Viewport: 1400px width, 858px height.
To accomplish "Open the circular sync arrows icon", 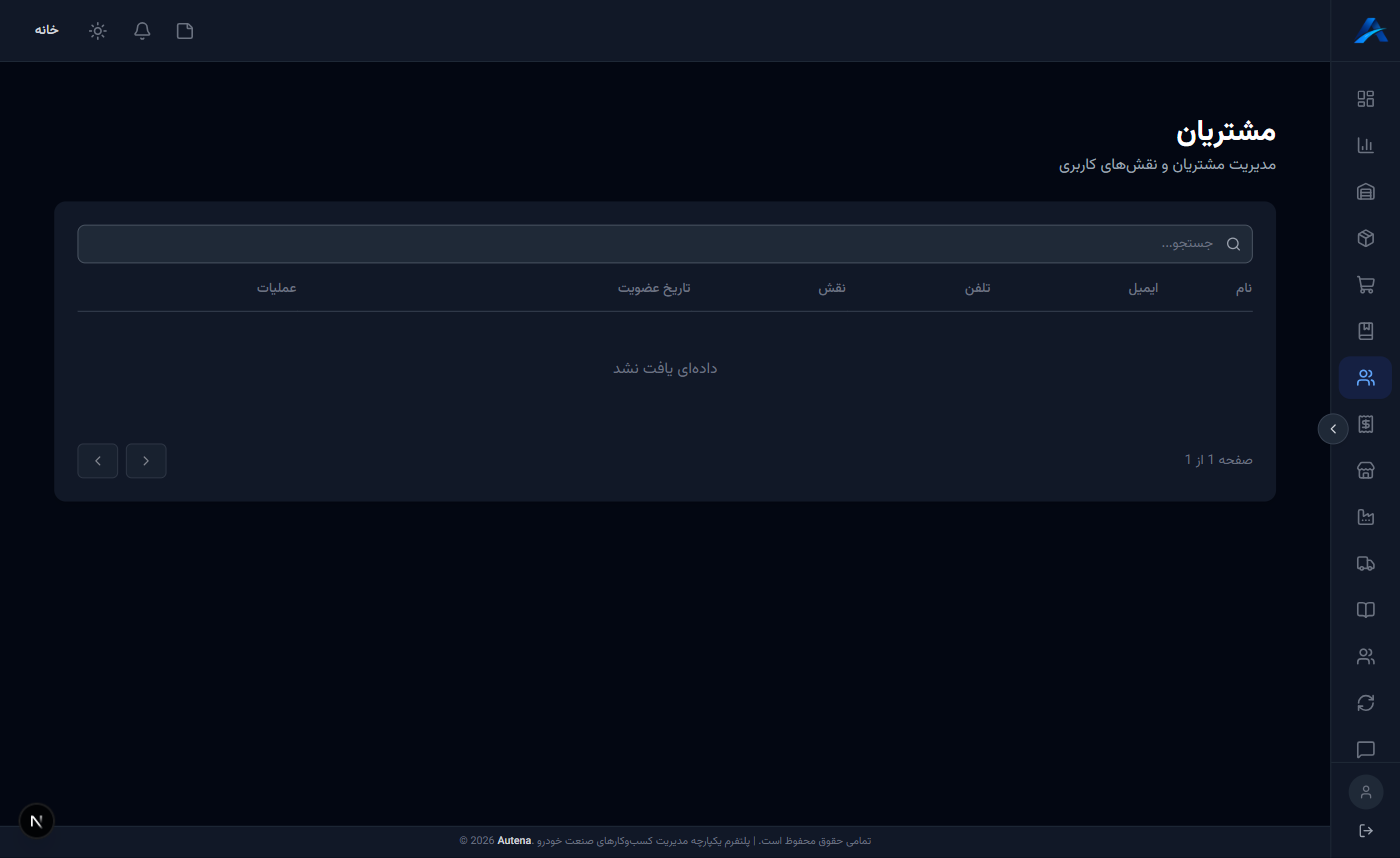I will 1365,703.
